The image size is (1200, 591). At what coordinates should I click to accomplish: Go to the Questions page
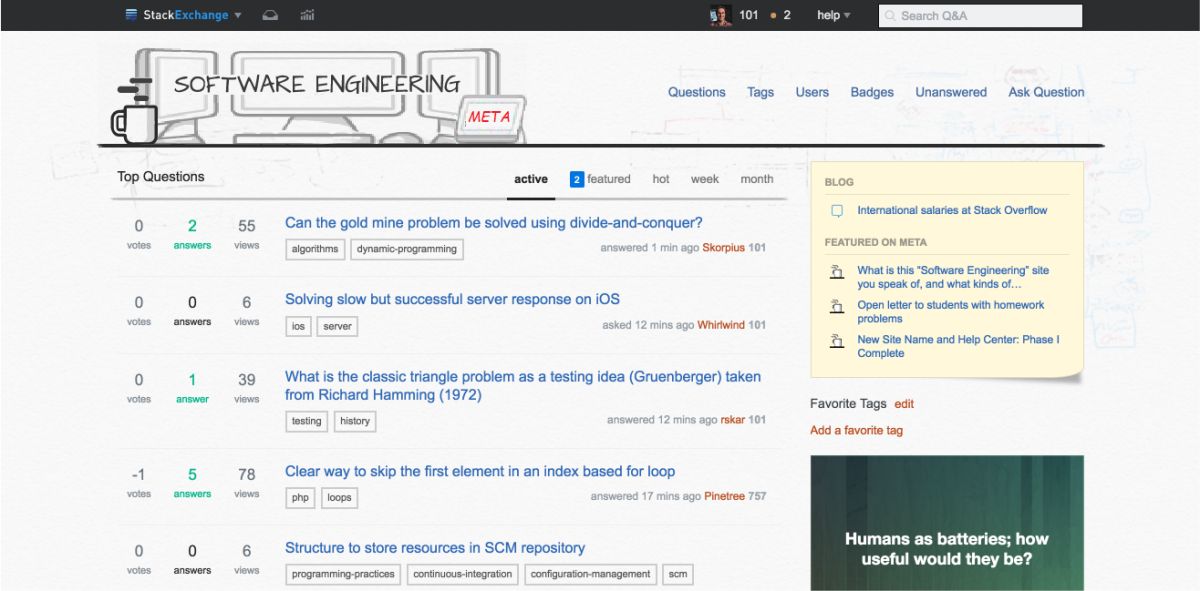[x=697, y=92]
